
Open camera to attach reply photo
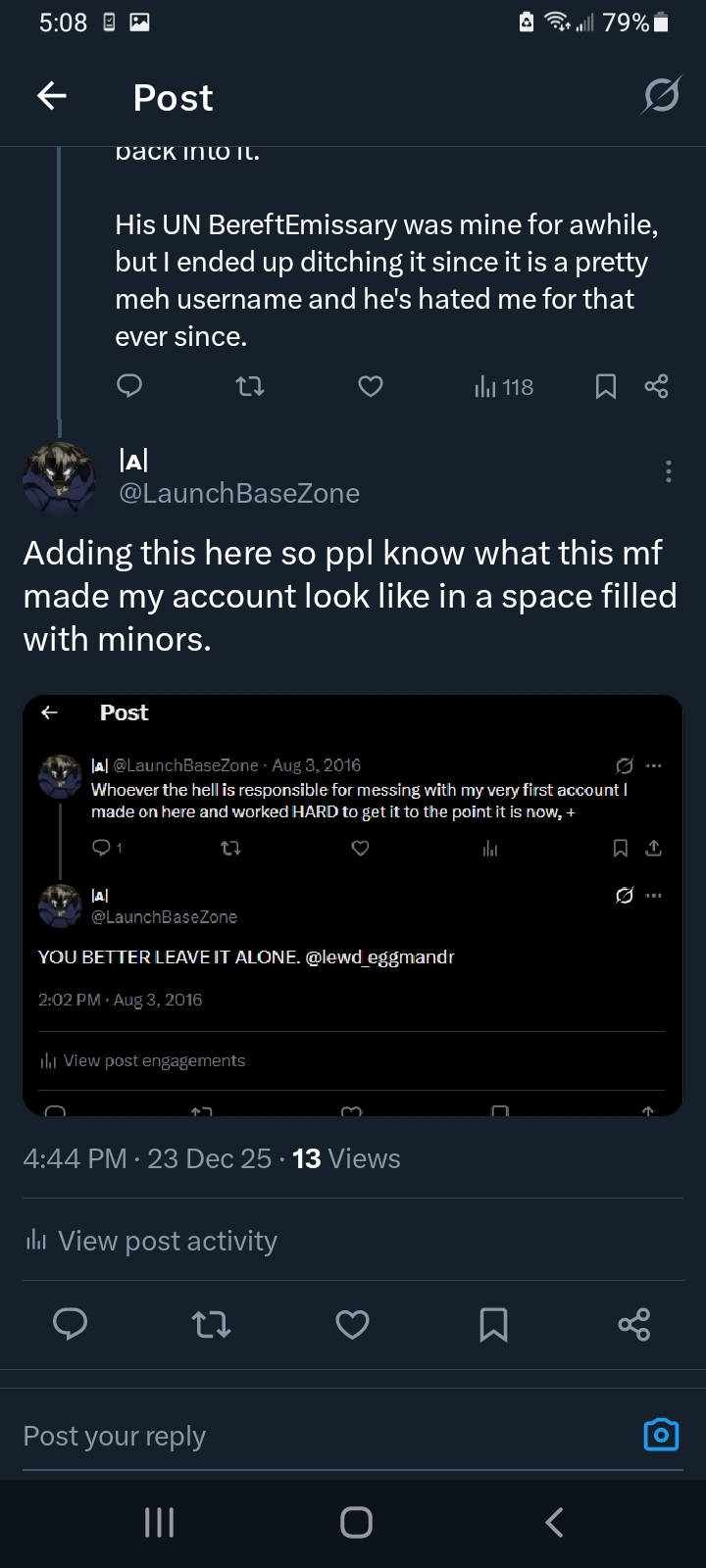pos(661,1435)
